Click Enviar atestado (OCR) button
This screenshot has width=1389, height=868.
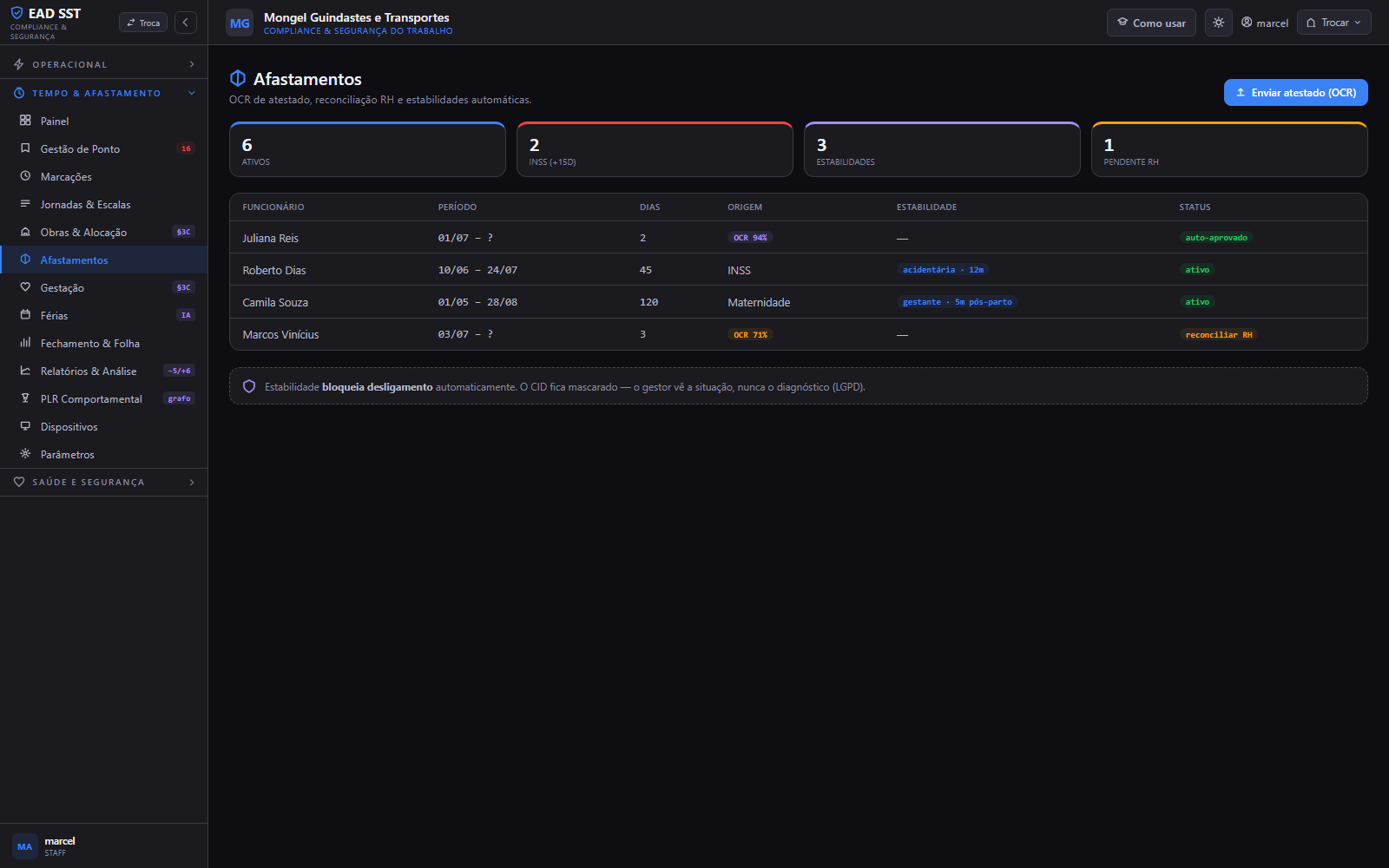1296,92
